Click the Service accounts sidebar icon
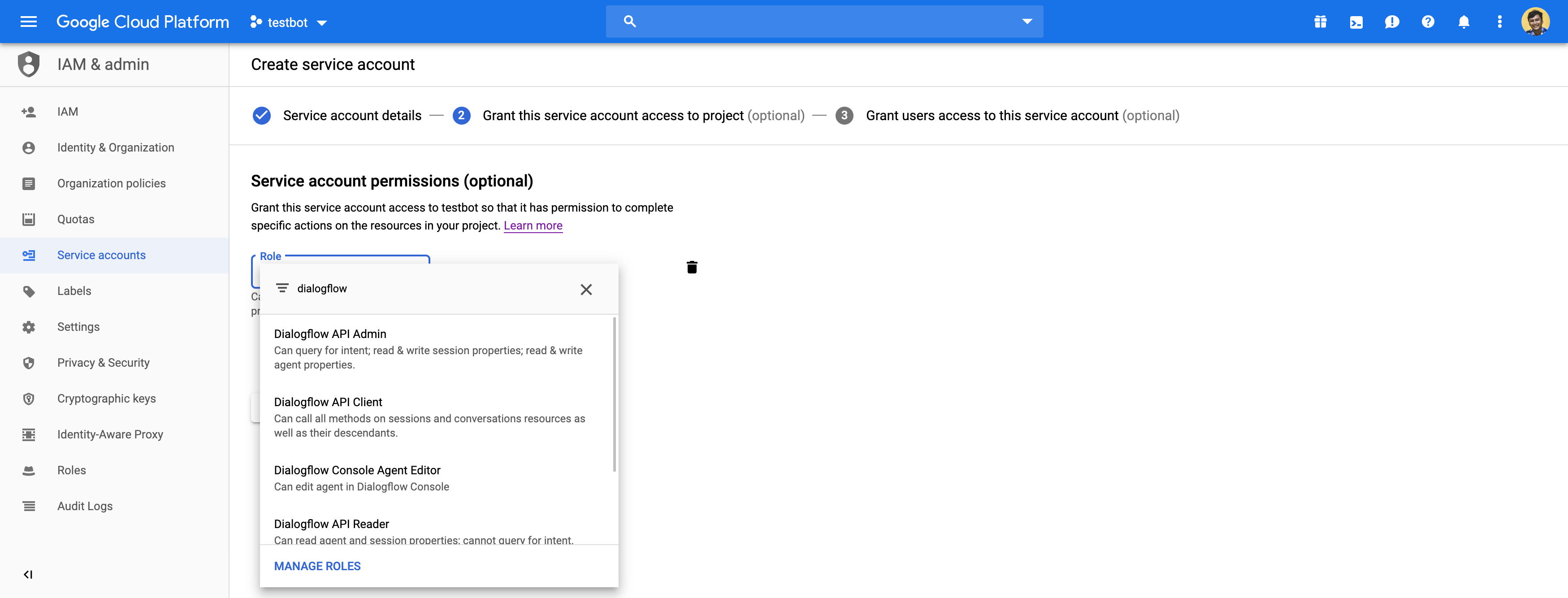Viewport: 1568px width, 598px height. coord(29,255)
